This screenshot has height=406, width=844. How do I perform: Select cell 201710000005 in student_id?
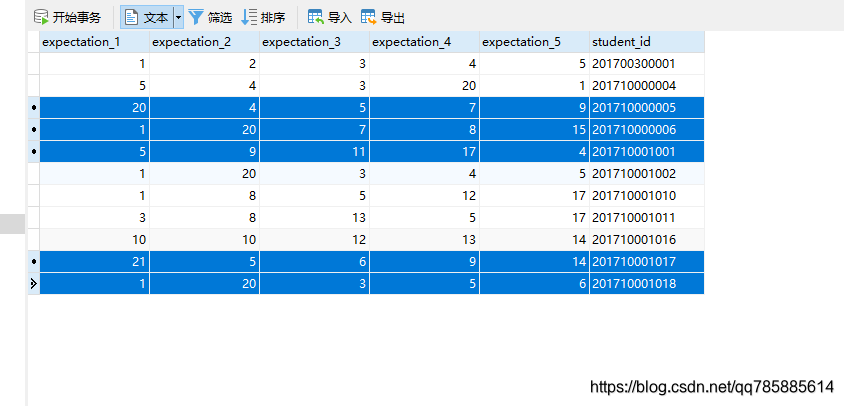pyautogui.click(x=647, y=108)
